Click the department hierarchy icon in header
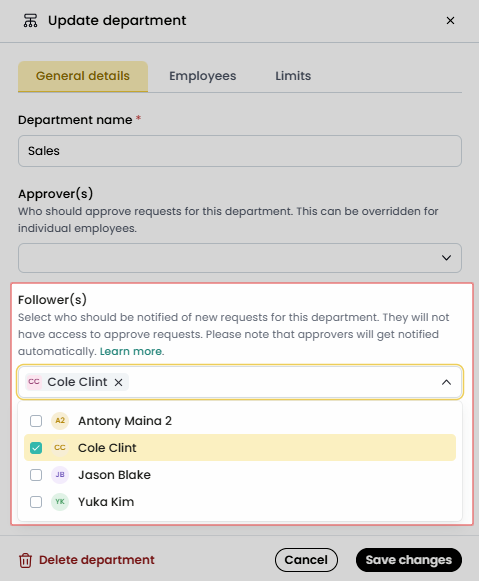The width and height of the screenshot is (479, 581). pyautogui.click(x=30, y=20)
